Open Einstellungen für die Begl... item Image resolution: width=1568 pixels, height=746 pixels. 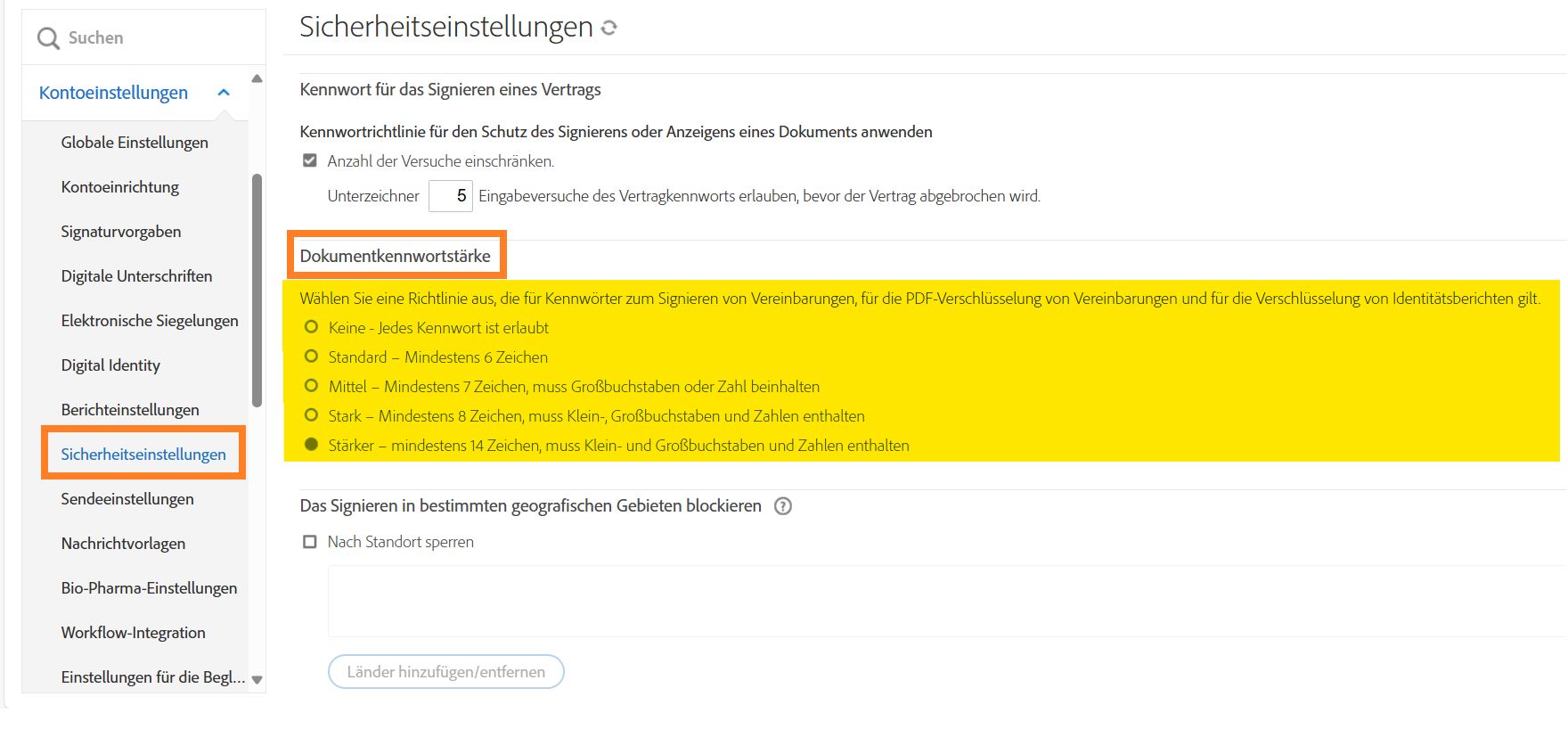(152, 677)
